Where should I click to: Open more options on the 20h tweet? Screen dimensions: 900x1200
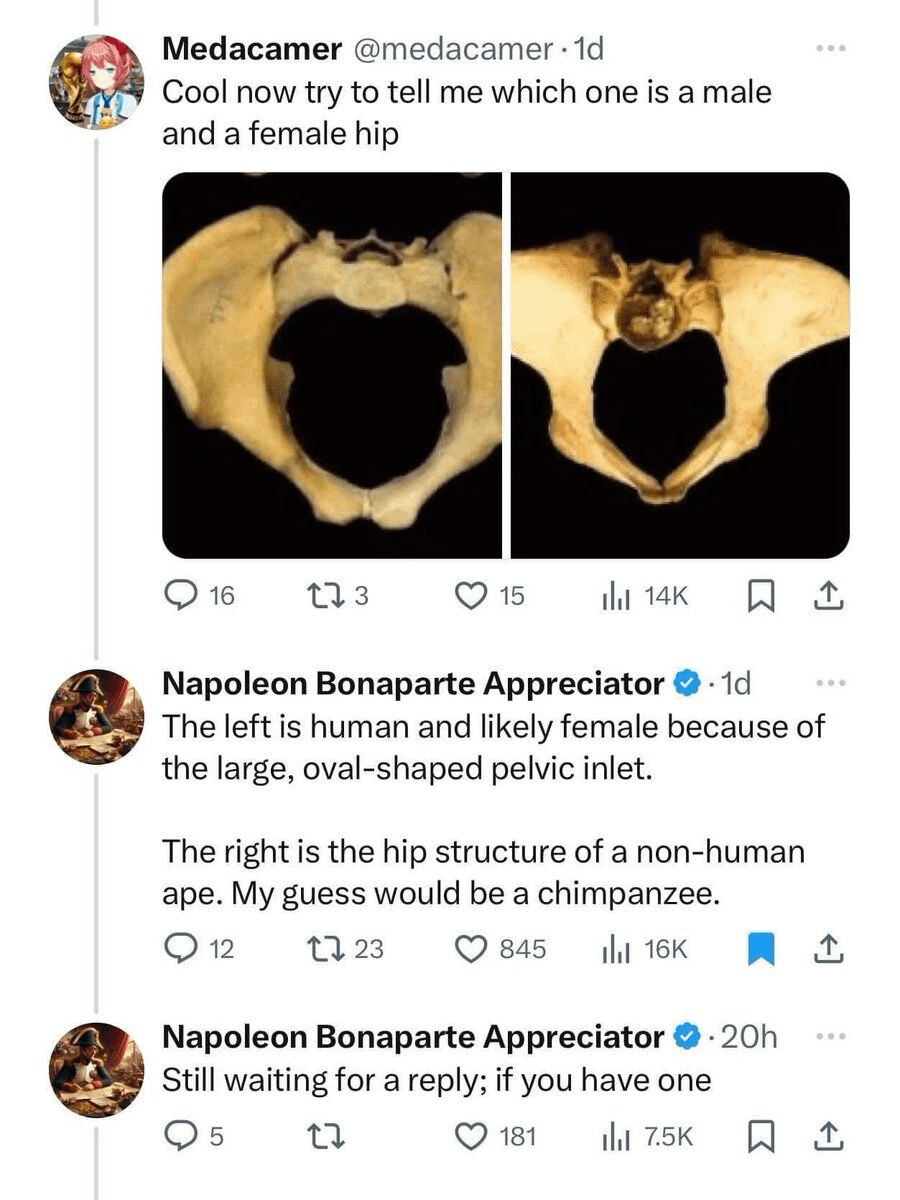[x=829, y=1036]
